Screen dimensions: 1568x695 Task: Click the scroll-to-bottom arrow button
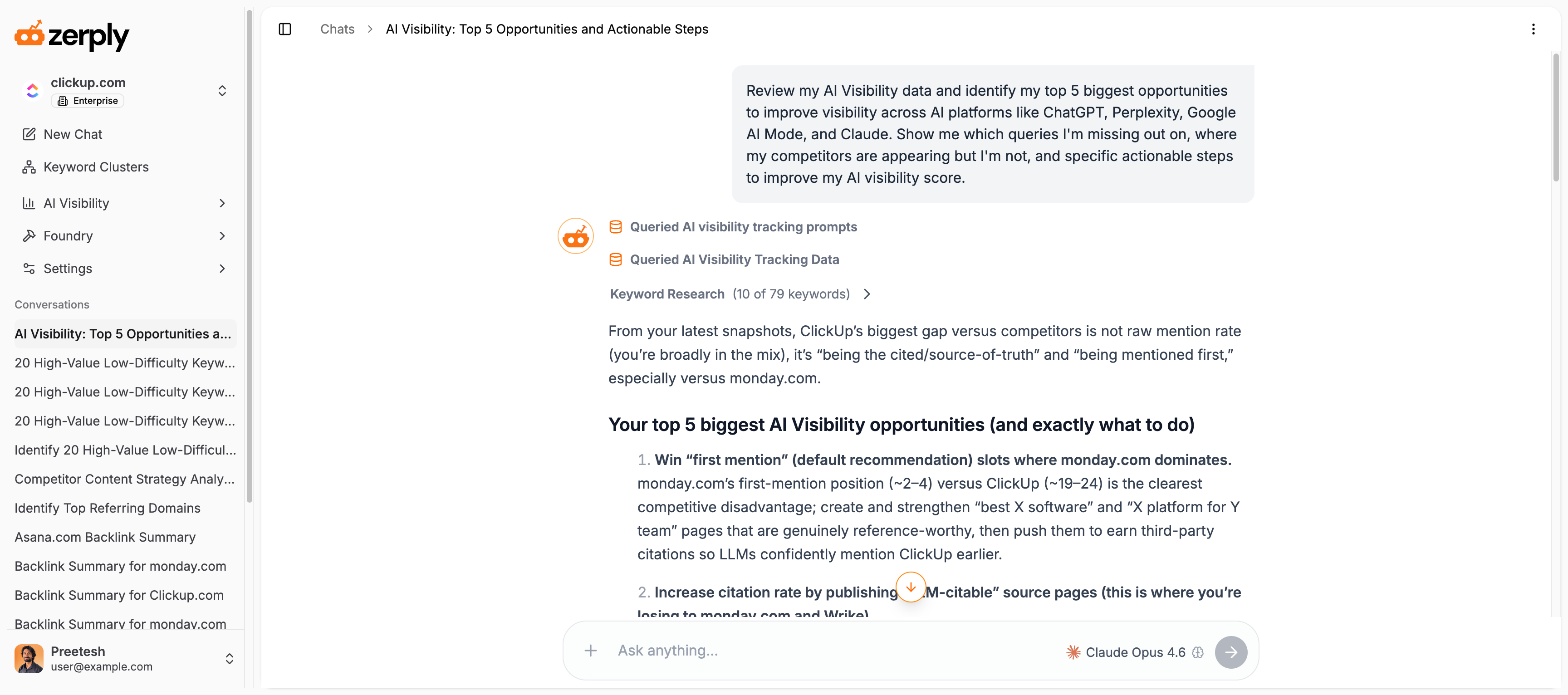point(911,587)
